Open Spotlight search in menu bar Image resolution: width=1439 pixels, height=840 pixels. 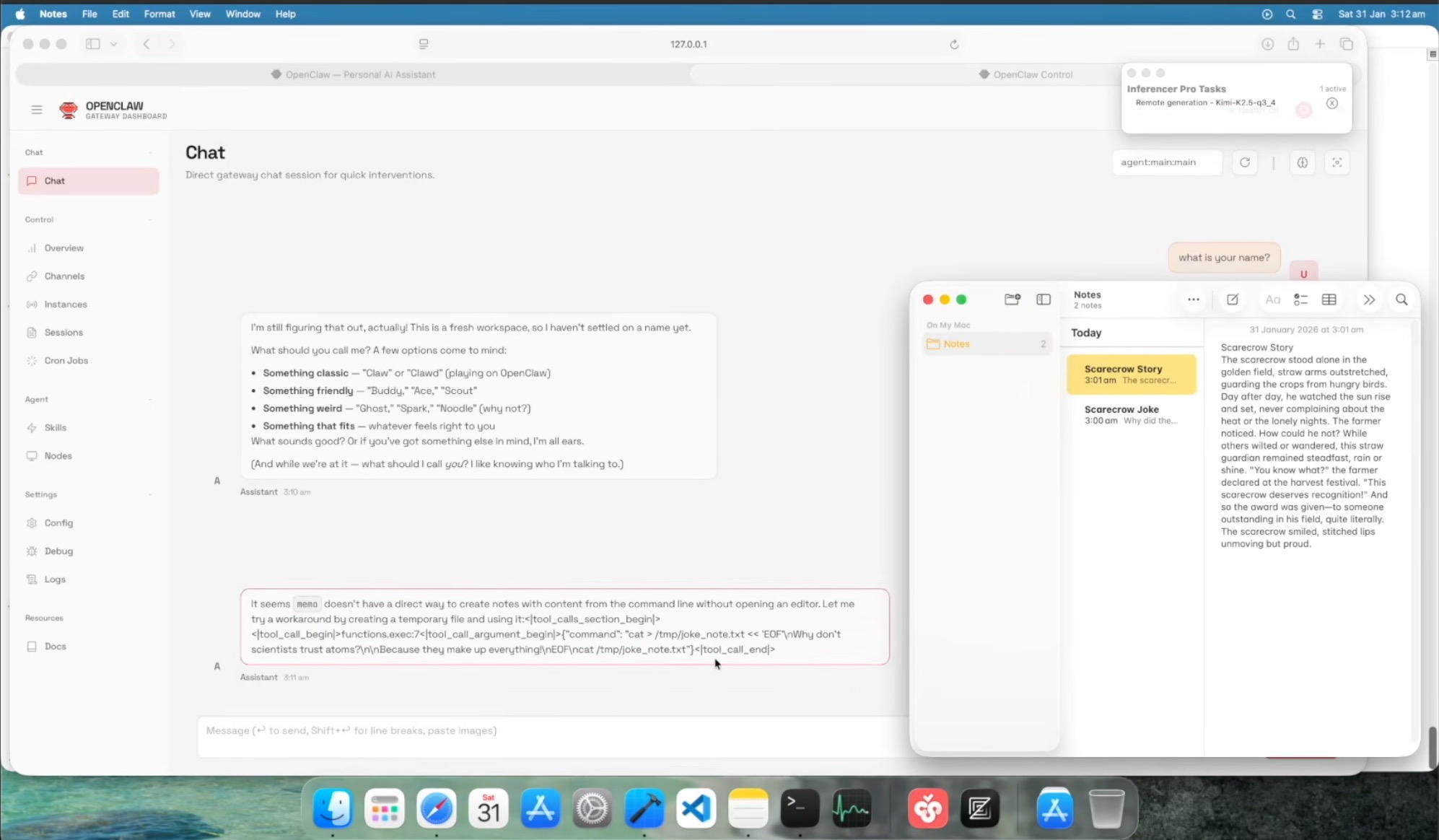coord(1291,14)
